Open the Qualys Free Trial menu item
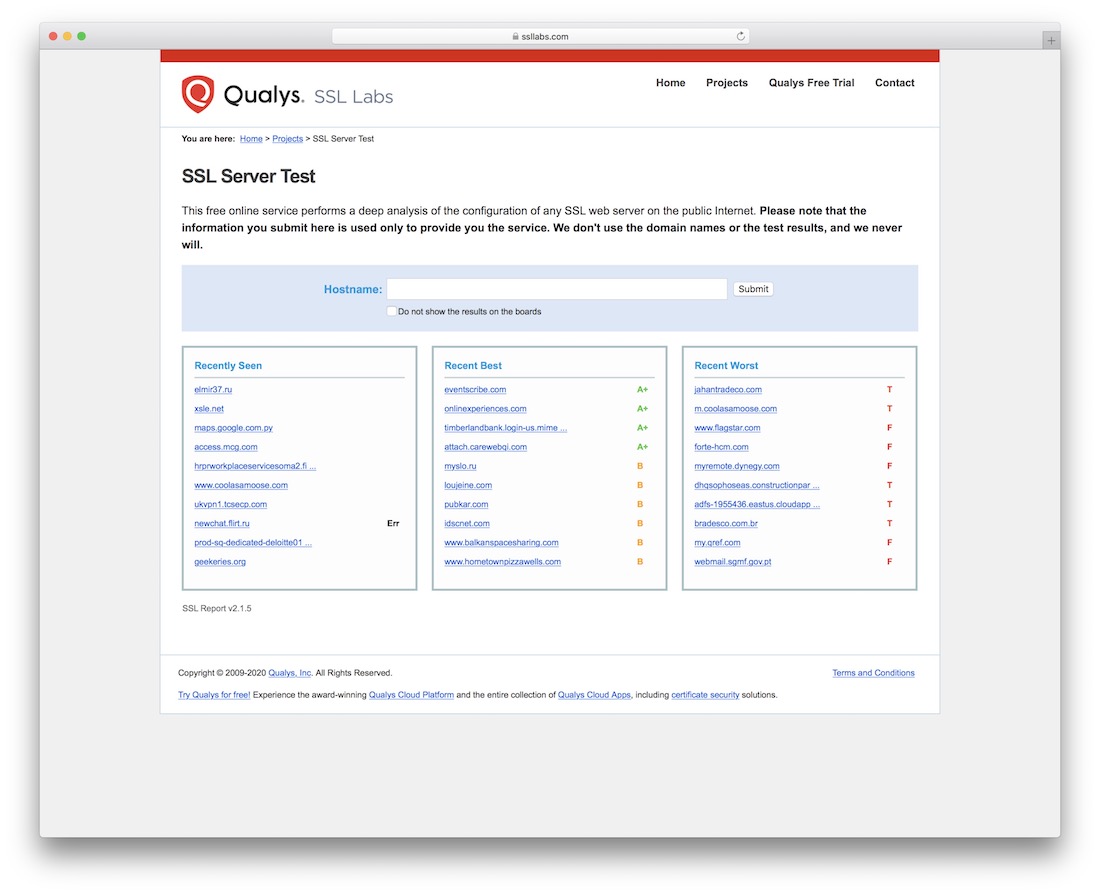The width and height of the screenshot is (1100, 894). click(811, 83)
